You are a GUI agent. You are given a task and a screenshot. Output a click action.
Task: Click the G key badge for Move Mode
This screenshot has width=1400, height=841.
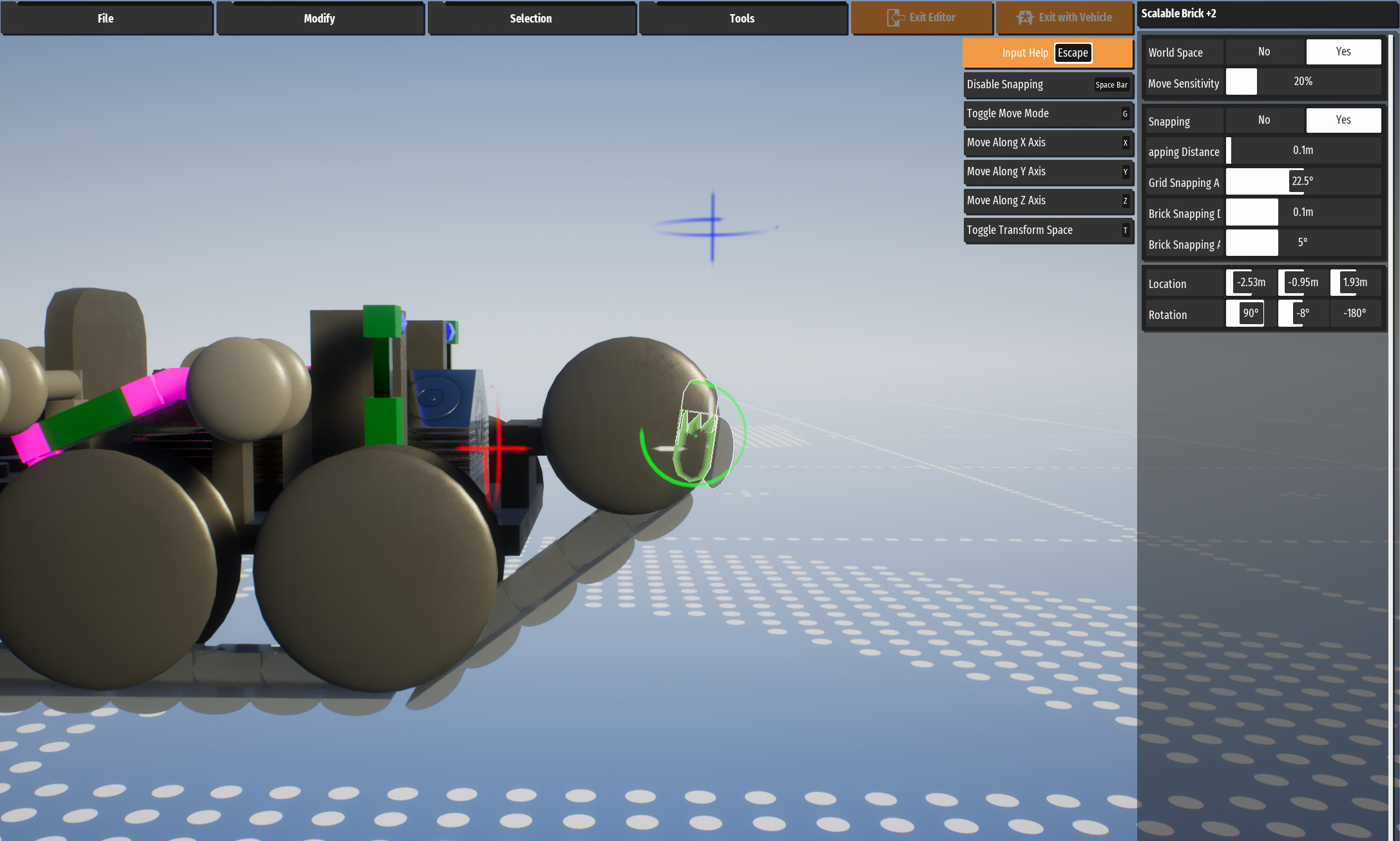1125,114
